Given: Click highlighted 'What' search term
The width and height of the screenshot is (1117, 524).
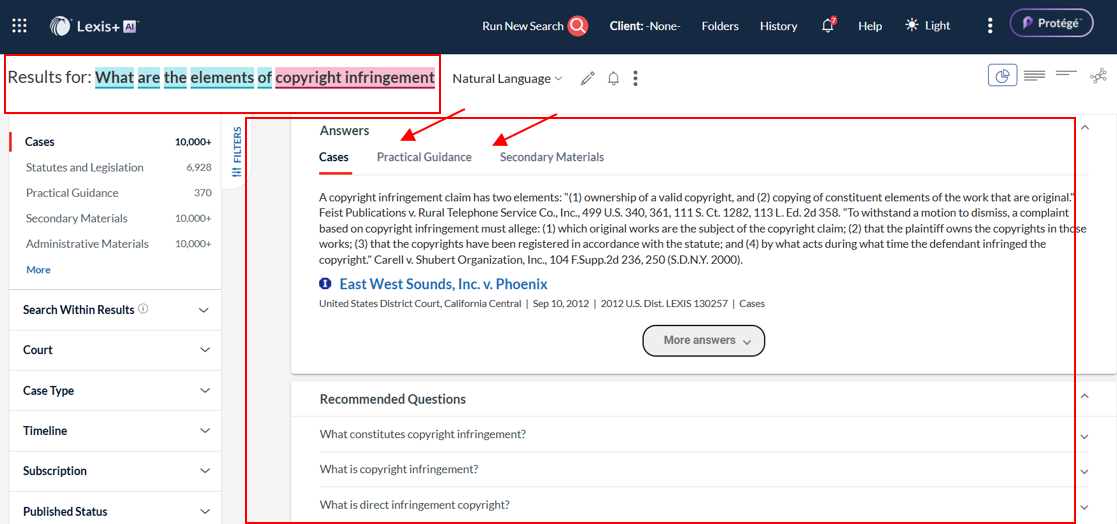Looking at the screenshot, I should pyautogui.click(x=114, y=77).
